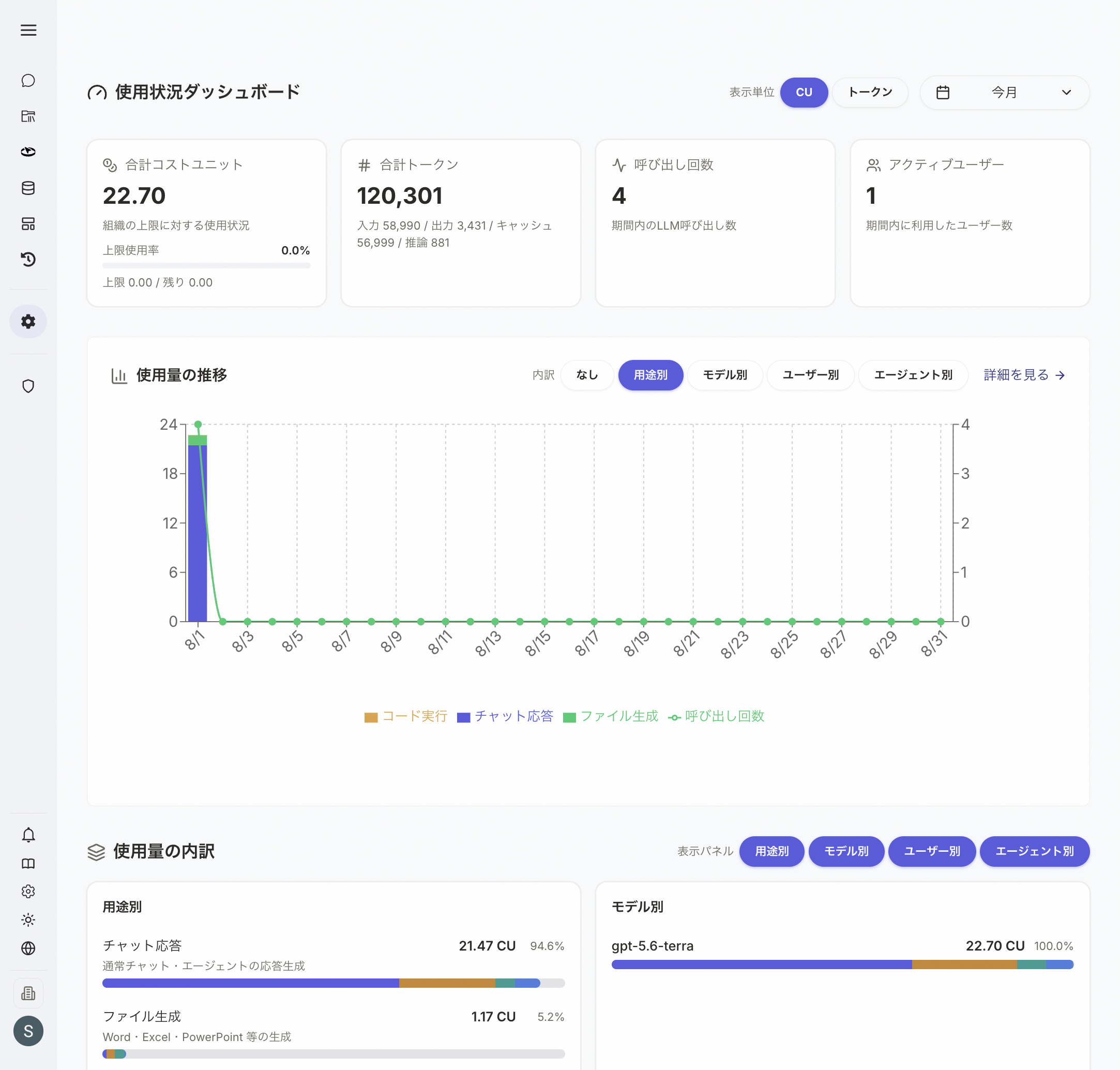
Task: Toggle the ユーザー別 display panel pill
Action: 932,851
